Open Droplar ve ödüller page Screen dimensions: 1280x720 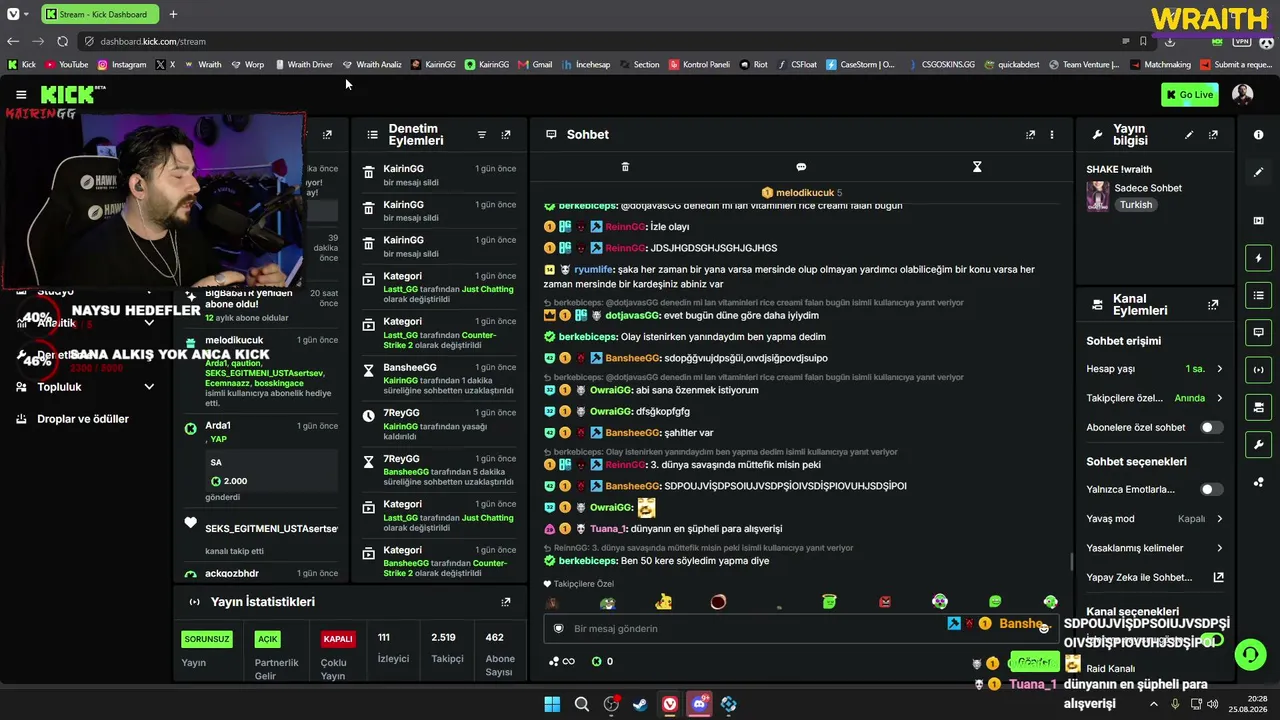83,419
